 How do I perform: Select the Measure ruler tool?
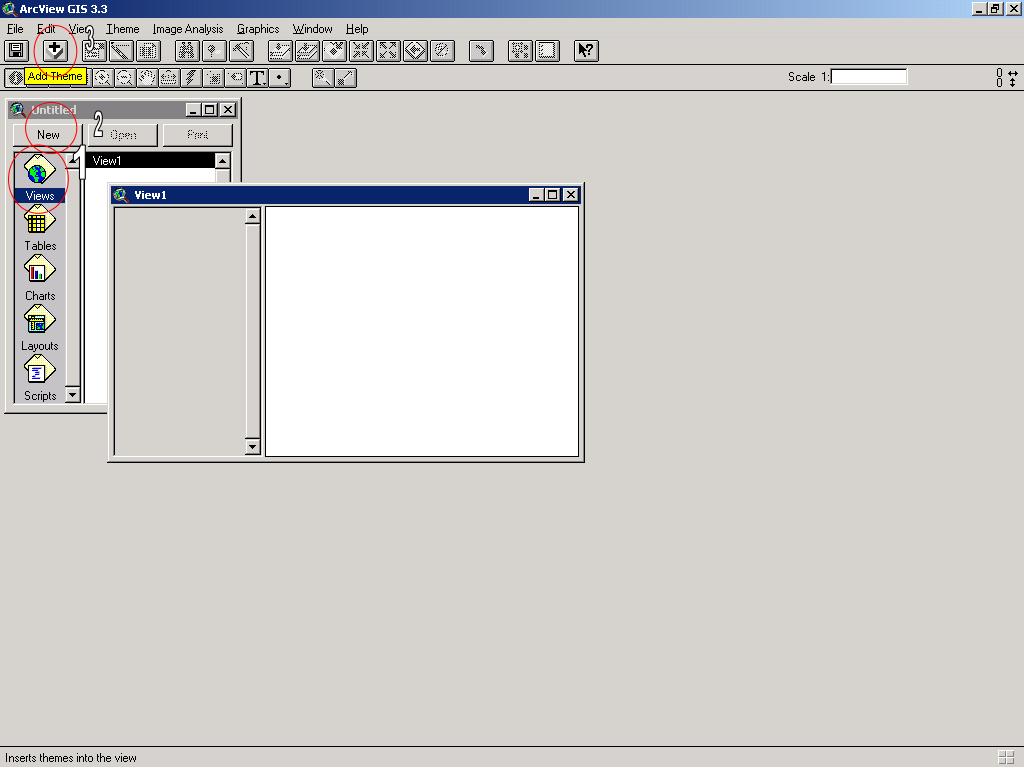pyautogui.click(x=169, y=78)
